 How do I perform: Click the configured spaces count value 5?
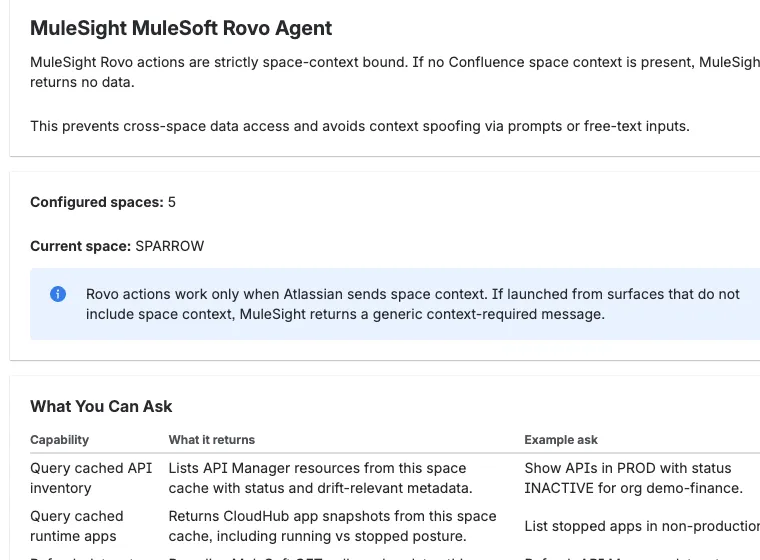172,202
